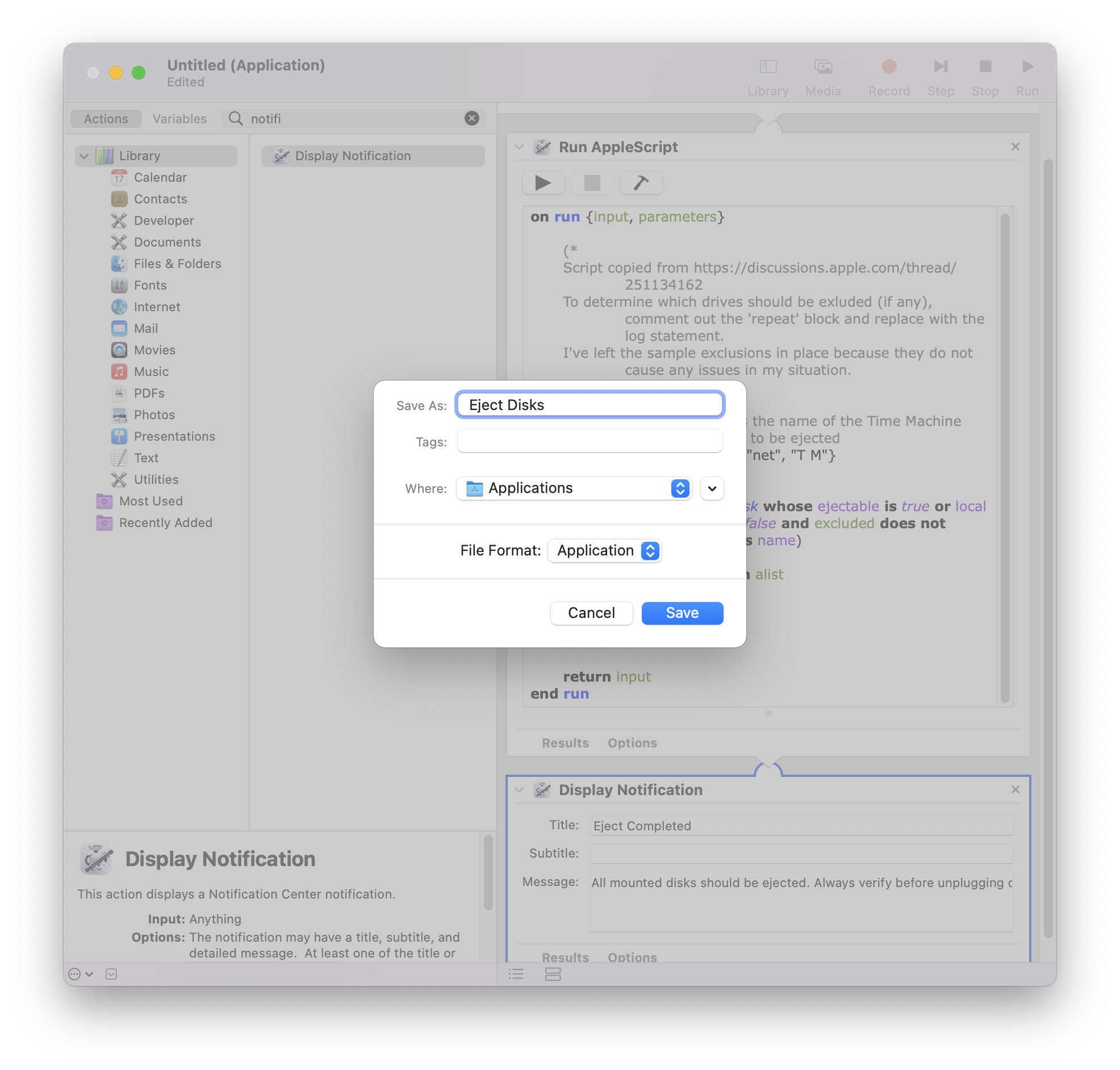Collapse the Library tree disclosure arrow
1120x1070 pixels.
click(85, 156)
